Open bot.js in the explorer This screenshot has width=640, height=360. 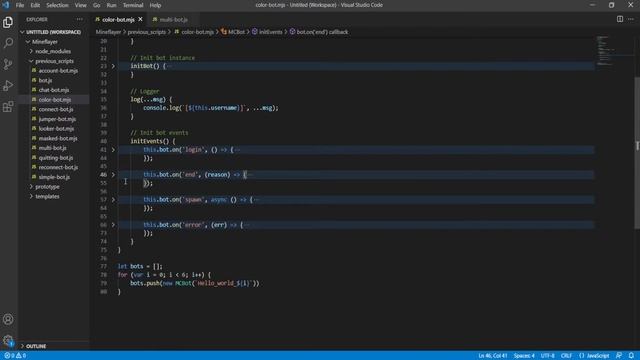click(45, 80)
